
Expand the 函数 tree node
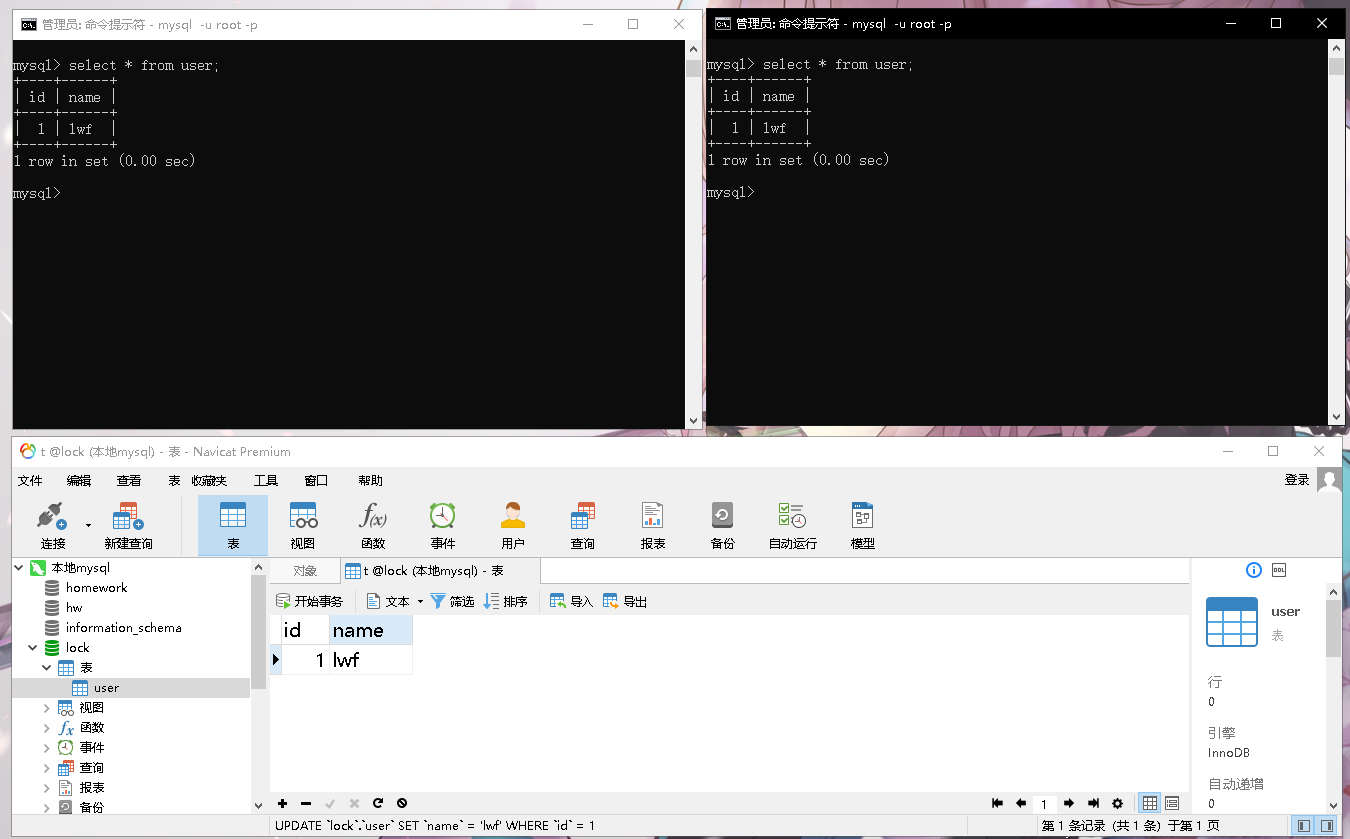click(46, 727)
